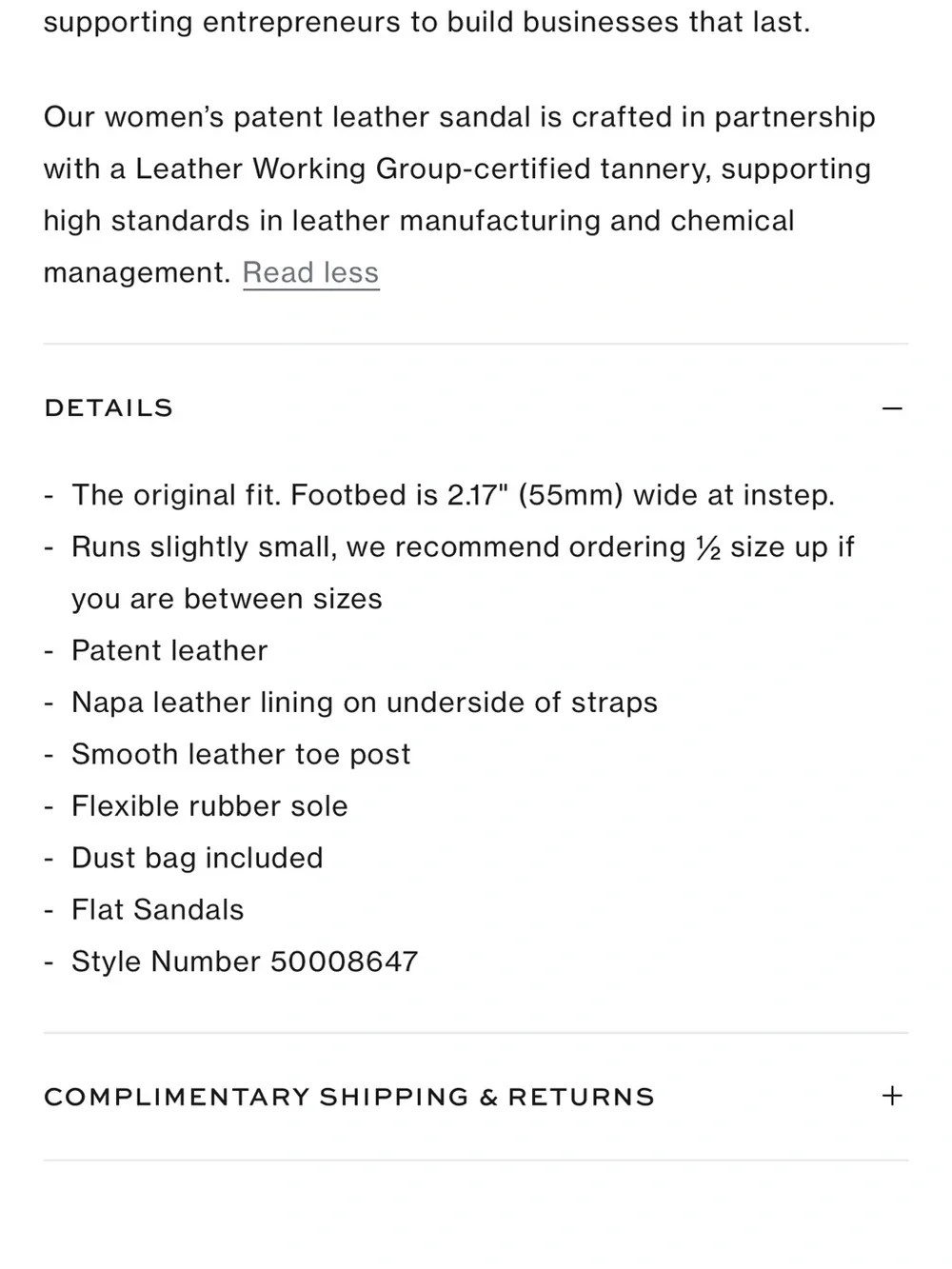Click the high standards in leather manufacturing line

pyautogui.click(x=419, y=221)
